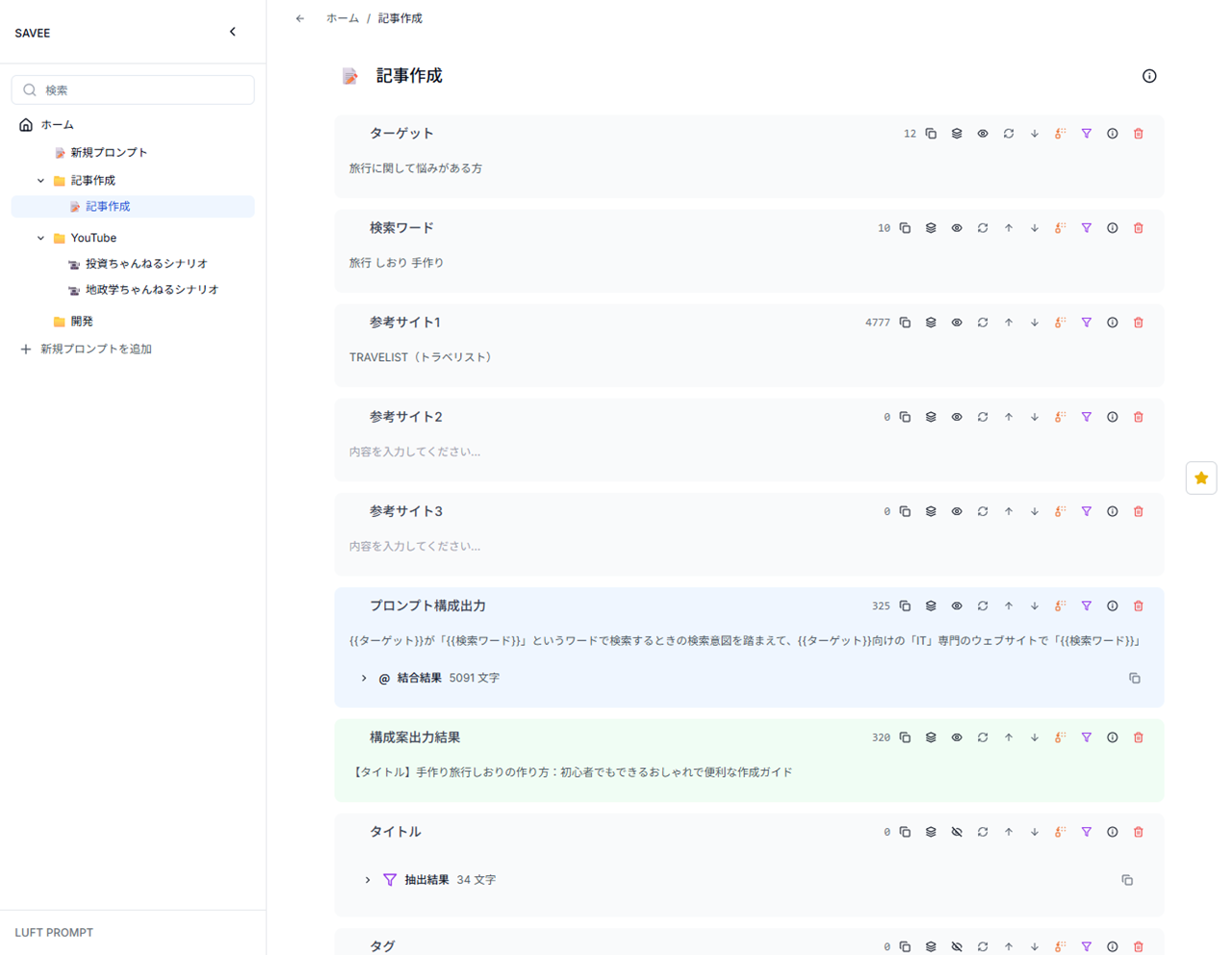
Task: Click the orange icon in 参考サイト3 row
Action: 1061,511
